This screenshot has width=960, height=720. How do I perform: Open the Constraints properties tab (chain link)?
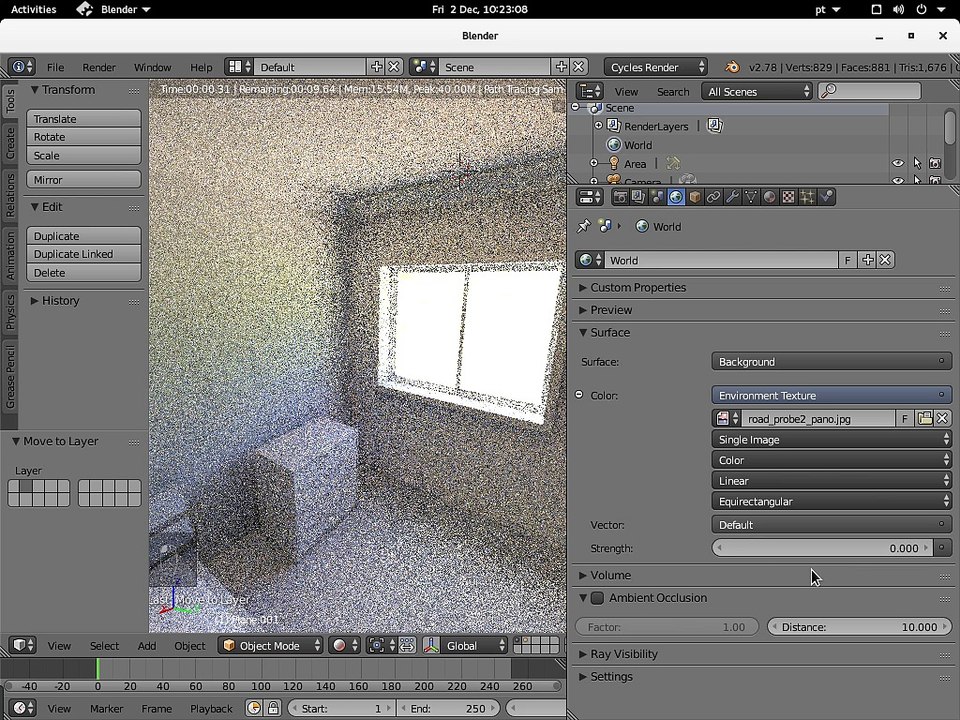[x=713, y=197]
